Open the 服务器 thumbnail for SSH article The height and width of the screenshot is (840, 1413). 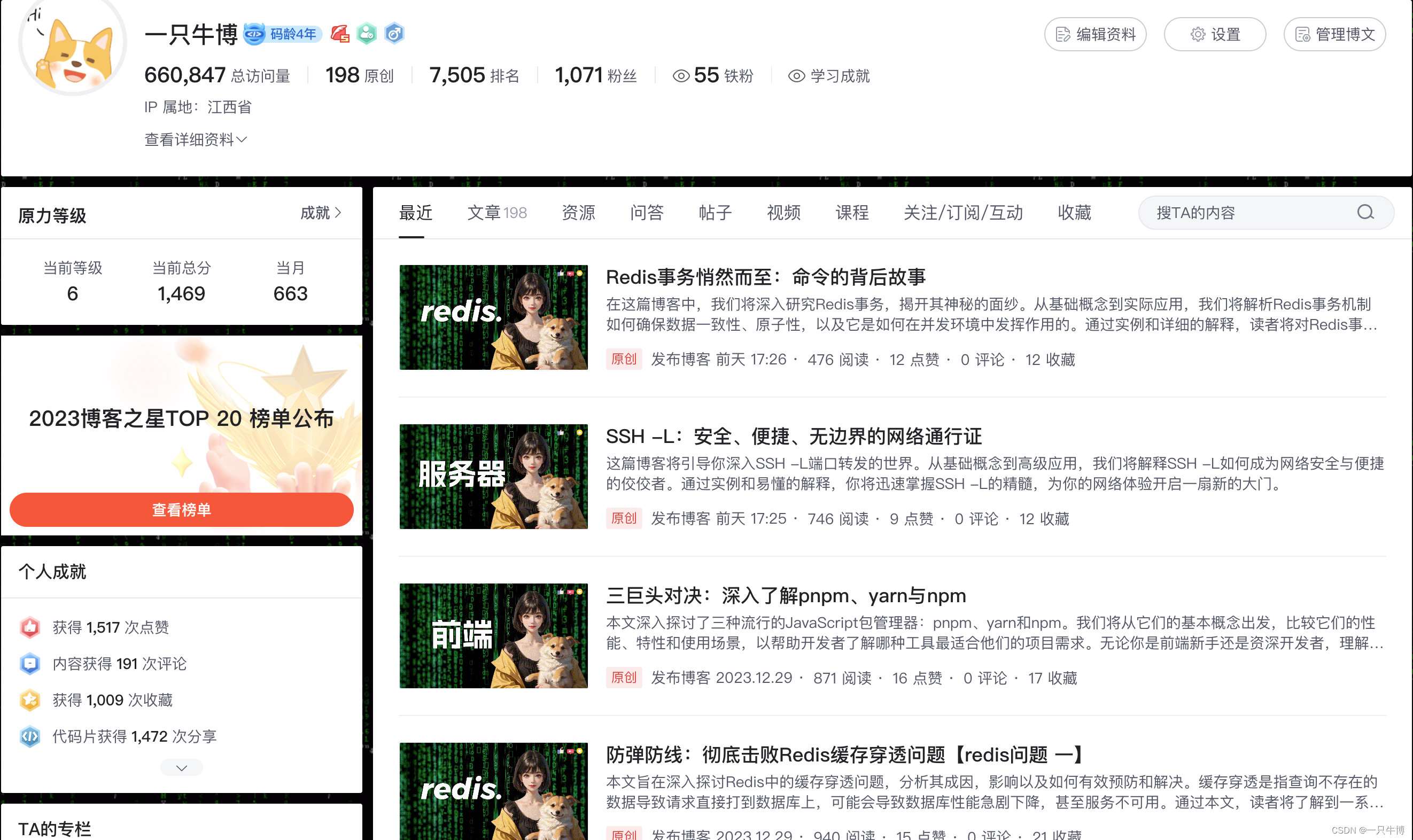pos(493,476)
